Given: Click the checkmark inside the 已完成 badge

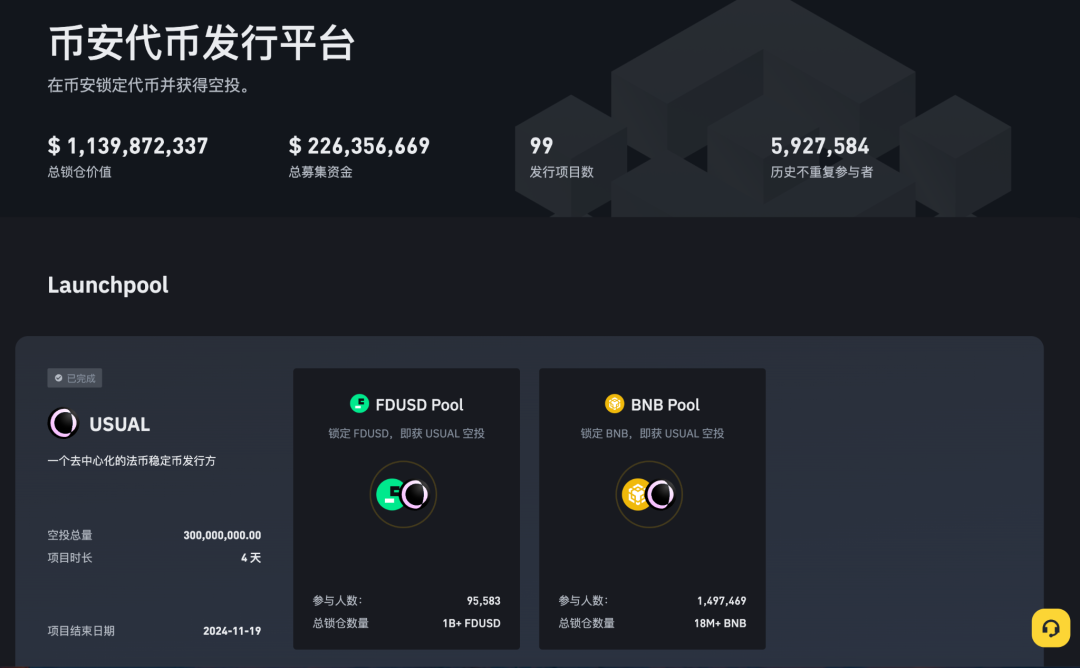Looking at the screenshot, I should pyautogui.click(x=56, y=377).
